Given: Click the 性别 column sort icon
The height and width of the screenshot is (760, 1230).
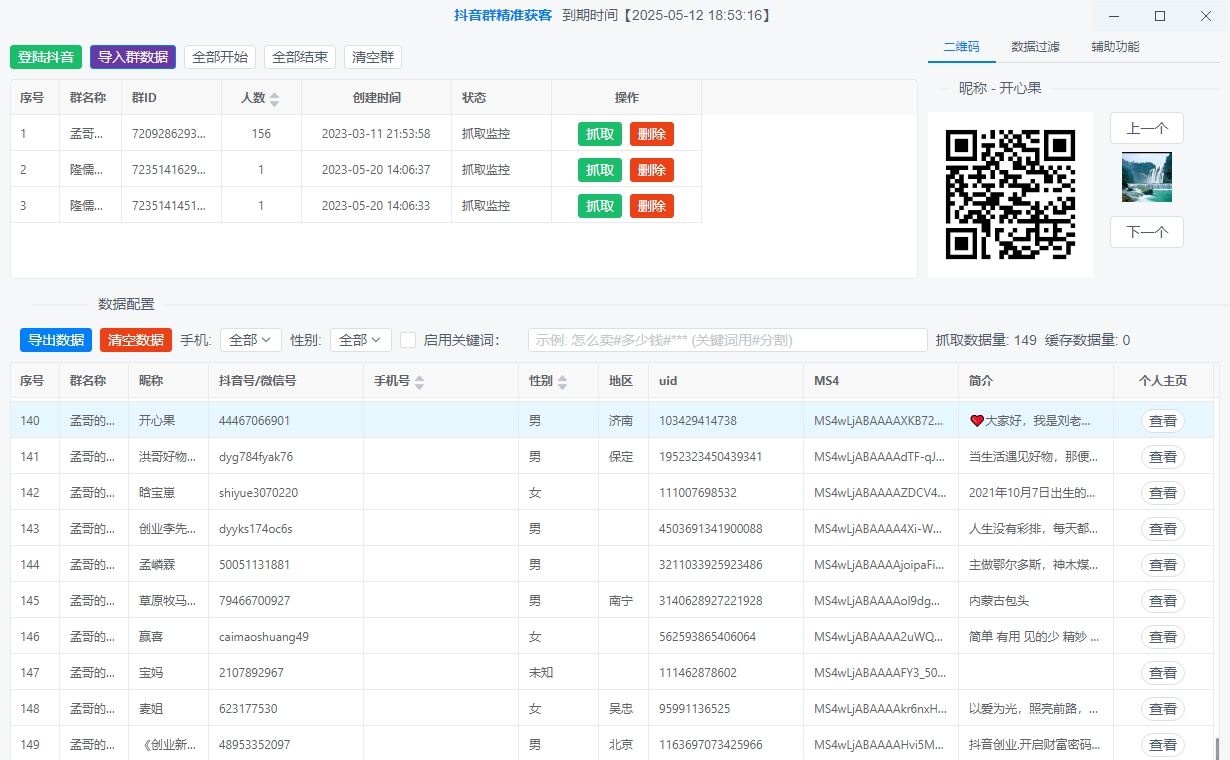Looking at the screenshot, I should (563, 382).
